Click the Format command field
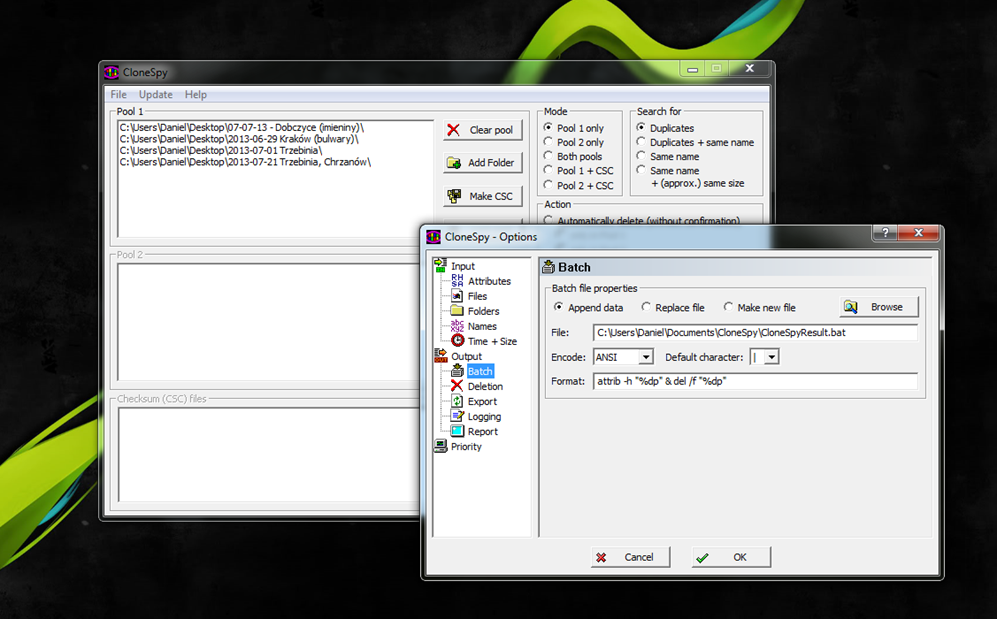This screenshot has height=619, width=997. (x=755, y=381)
